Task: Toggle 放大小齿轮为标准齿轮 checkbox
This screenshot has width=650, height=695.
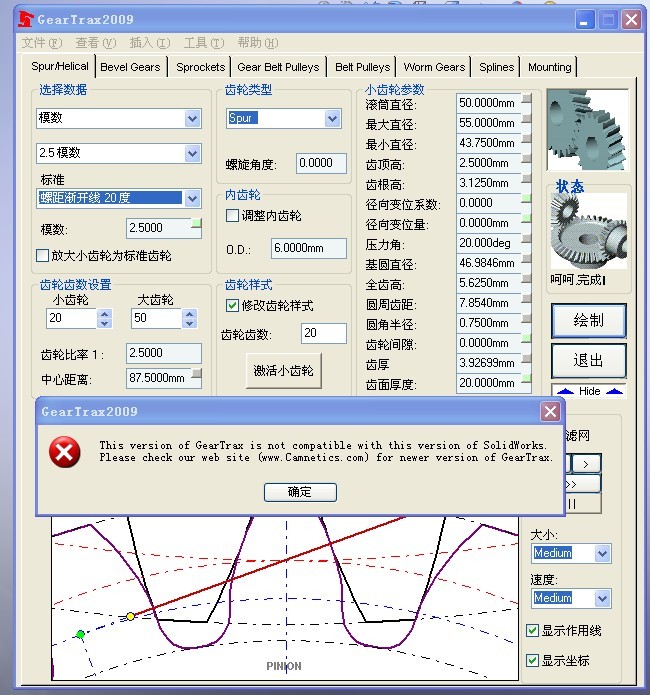Action: (43, 255)
